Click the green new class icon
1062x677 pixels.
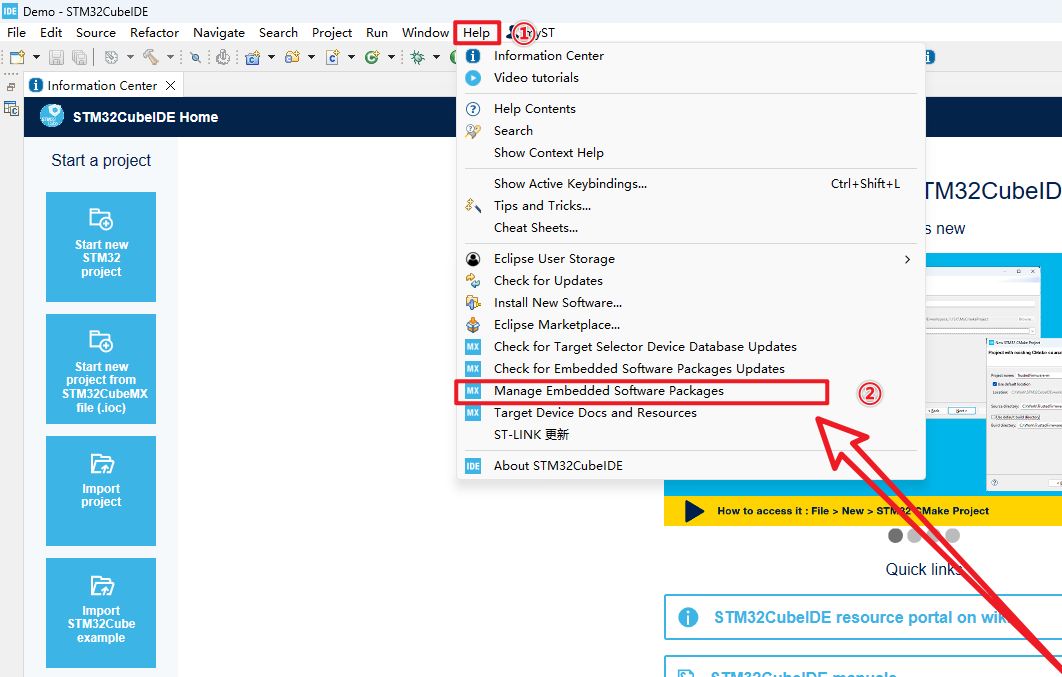point(372,58)
